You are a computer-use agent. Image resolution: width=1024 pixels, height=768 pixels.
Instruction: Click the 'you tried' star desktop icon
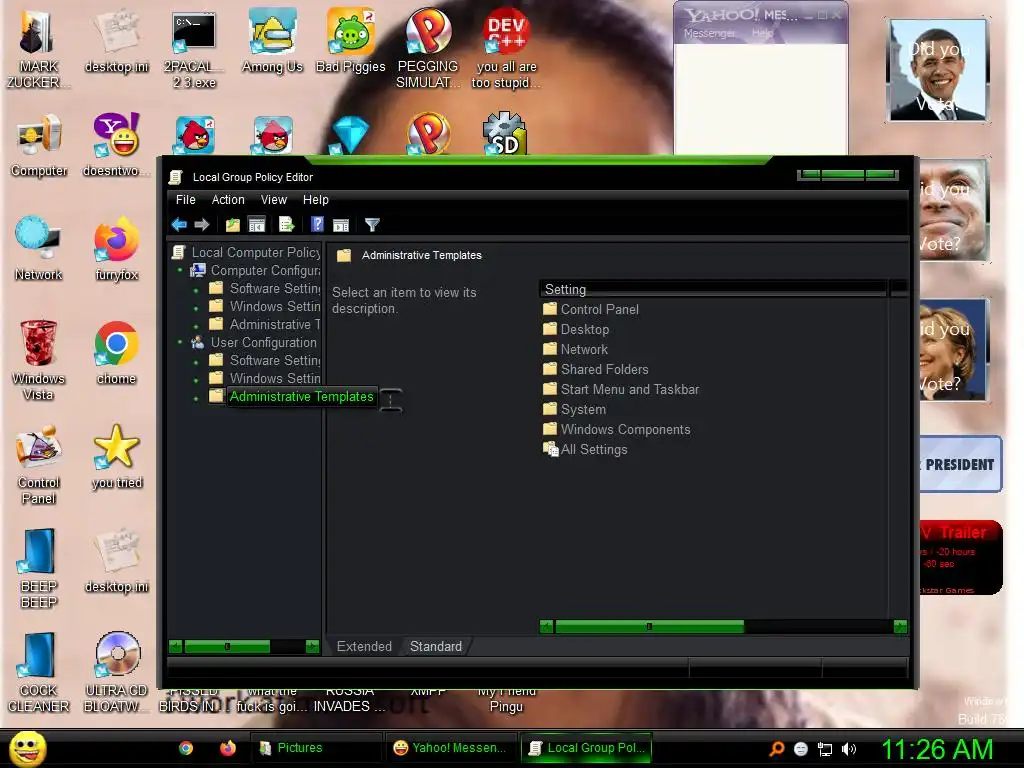coord(117,457)
